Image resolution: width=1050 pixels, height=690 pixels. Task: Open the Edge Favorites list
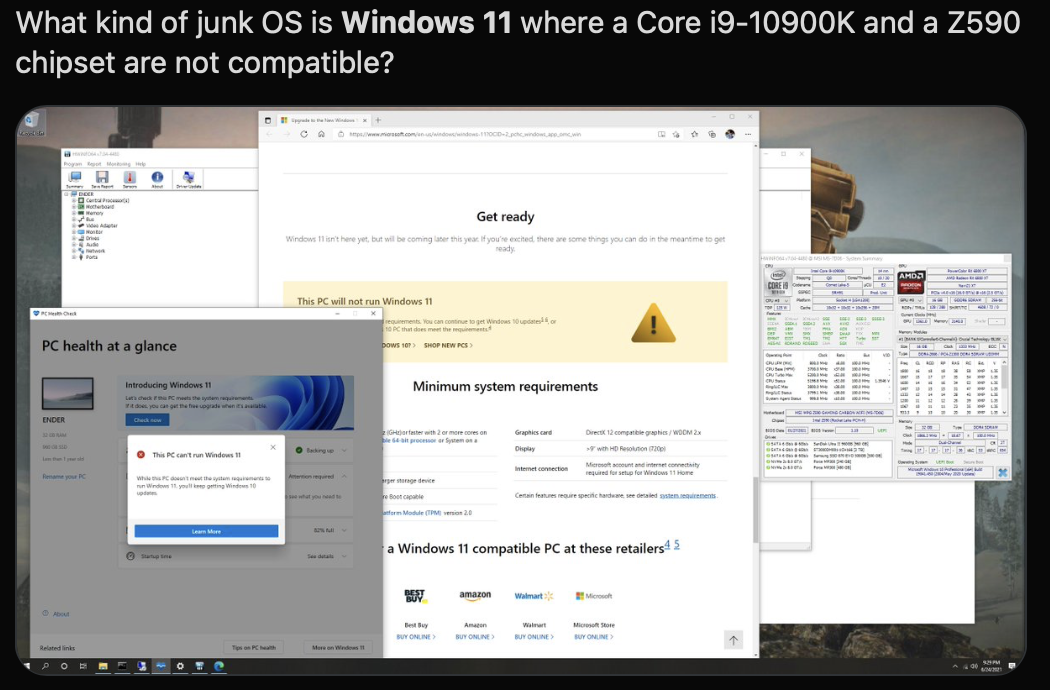point(694,134)
